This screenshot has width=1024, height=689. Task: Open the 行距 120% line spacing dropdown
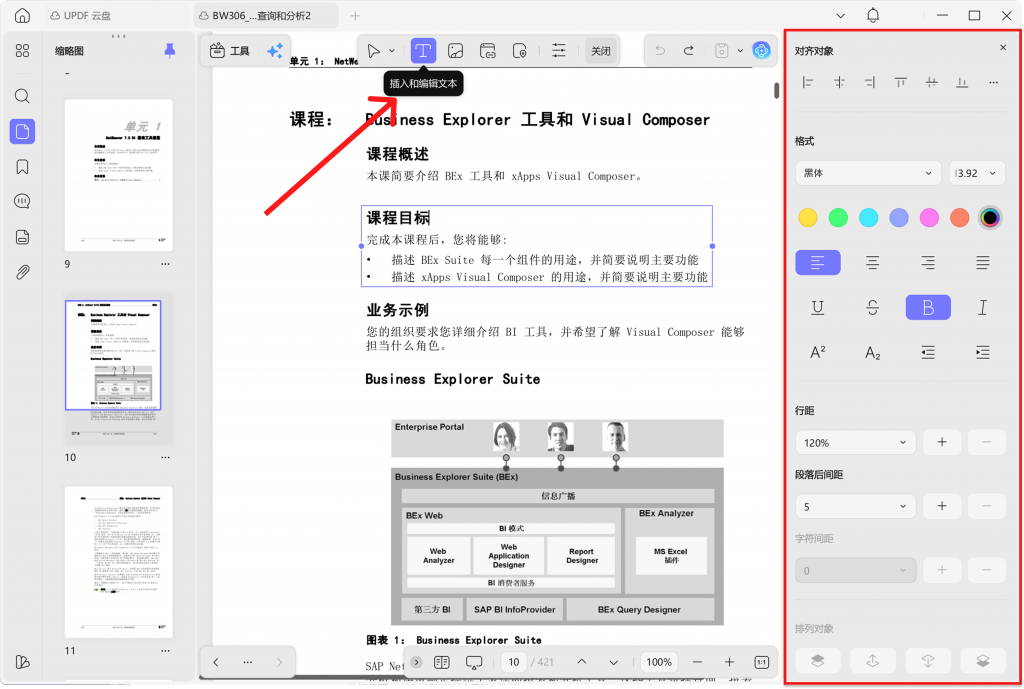pyautogui.click(x=856, y=443)
